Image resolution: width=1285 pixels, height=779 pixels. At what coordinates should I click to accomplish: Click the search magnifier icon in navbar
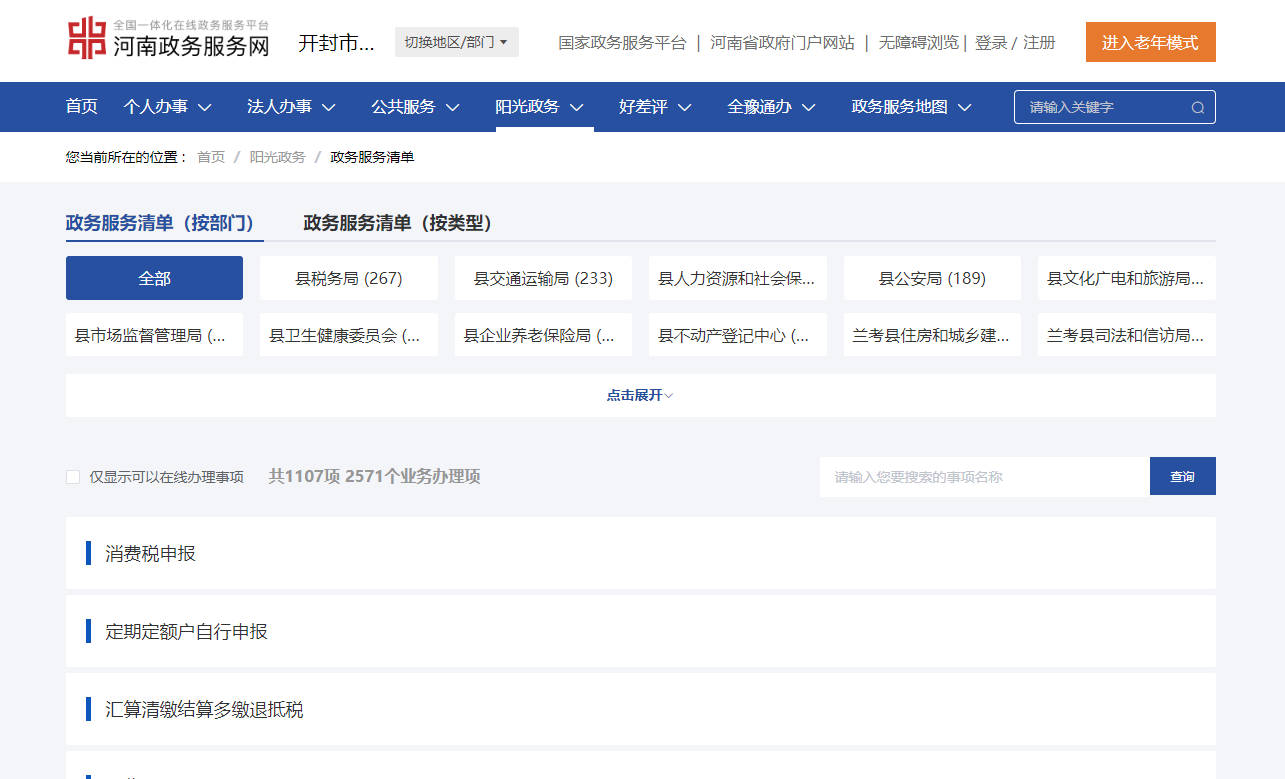pyautogui.click(x=1197, y=108)
